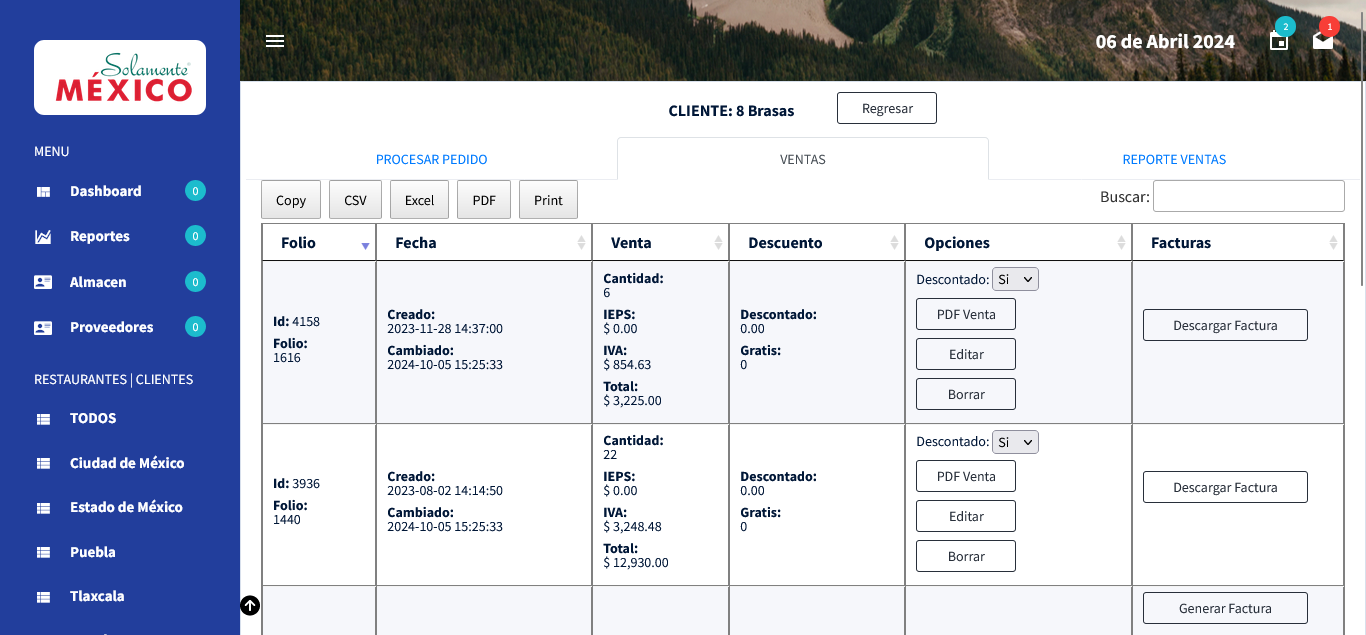The width and height of the screenshot is (1366, 635).
Task: Open the calendar notifications icon
Action: [x=1279, y=41]
